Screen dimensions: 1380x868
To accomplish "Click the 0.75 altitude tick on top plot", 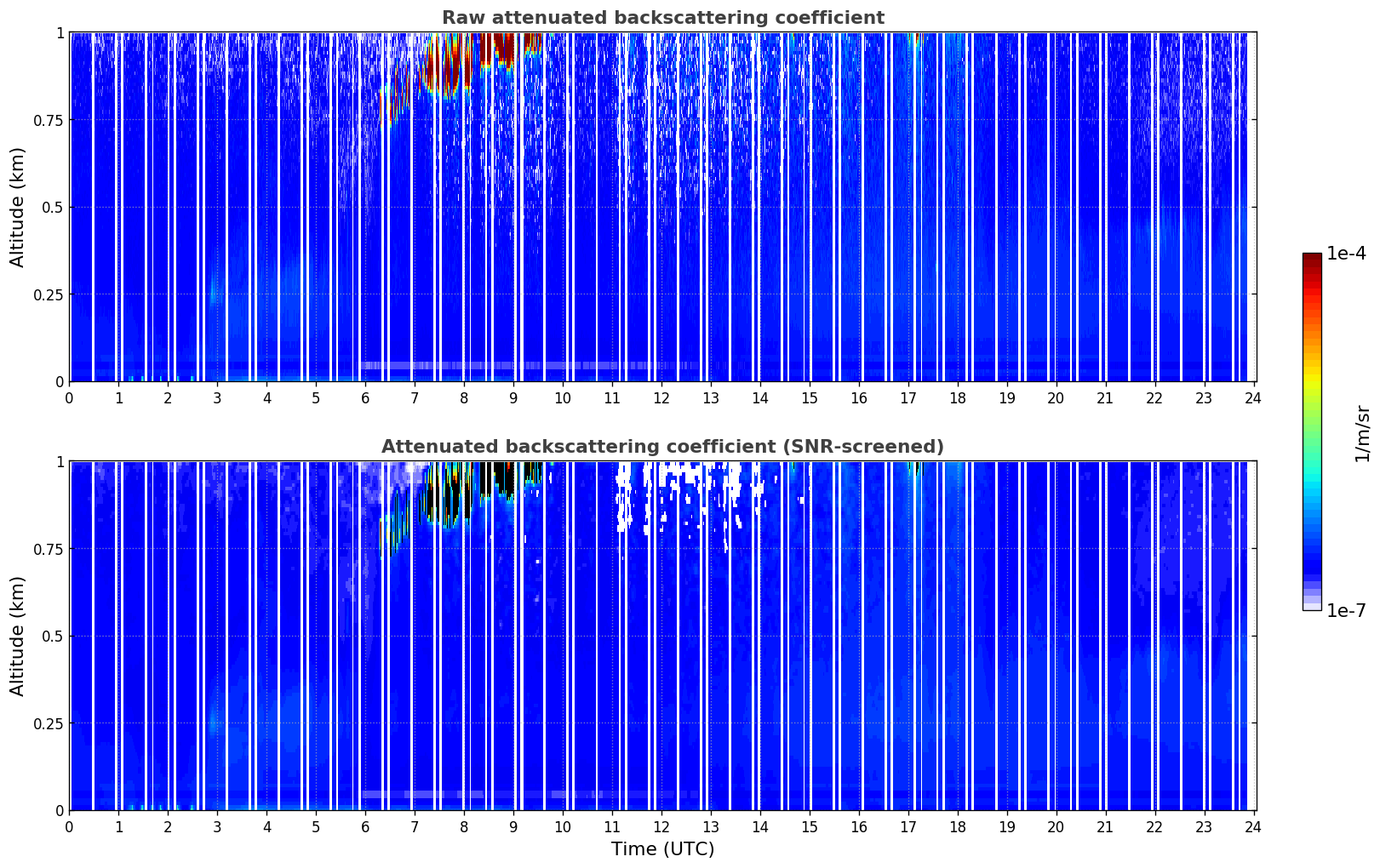I will click(50, 120).
